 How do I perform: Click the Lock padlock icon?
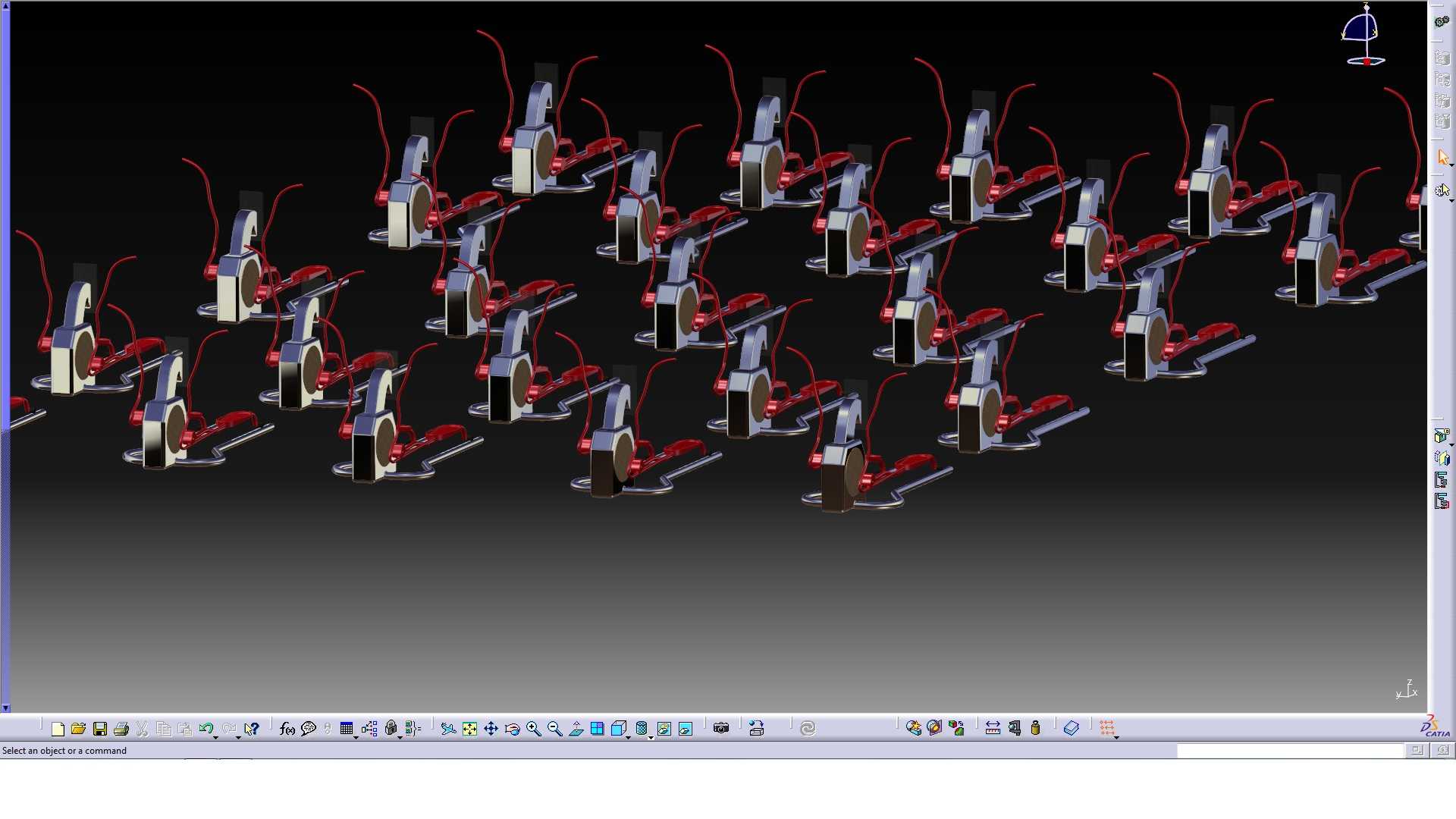391,729
